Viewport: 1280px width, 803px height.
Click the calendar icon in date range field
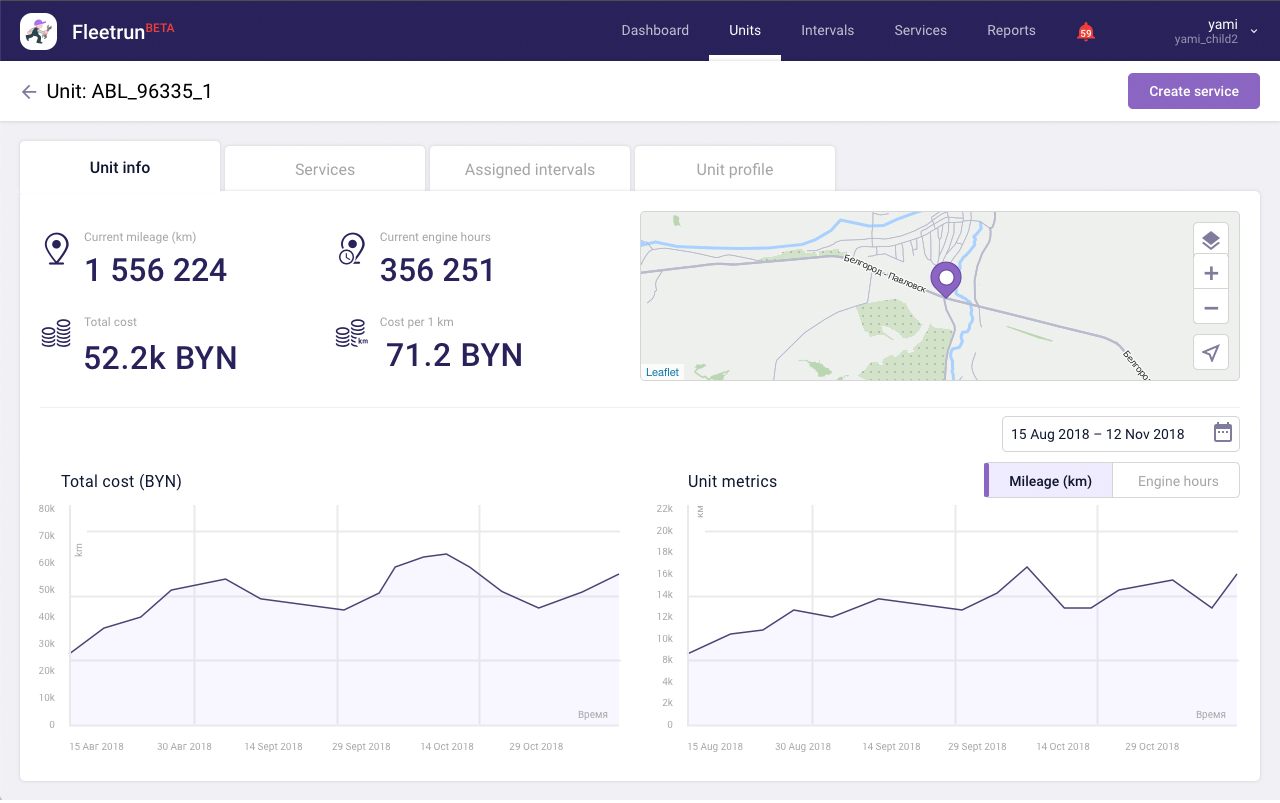1222,433
